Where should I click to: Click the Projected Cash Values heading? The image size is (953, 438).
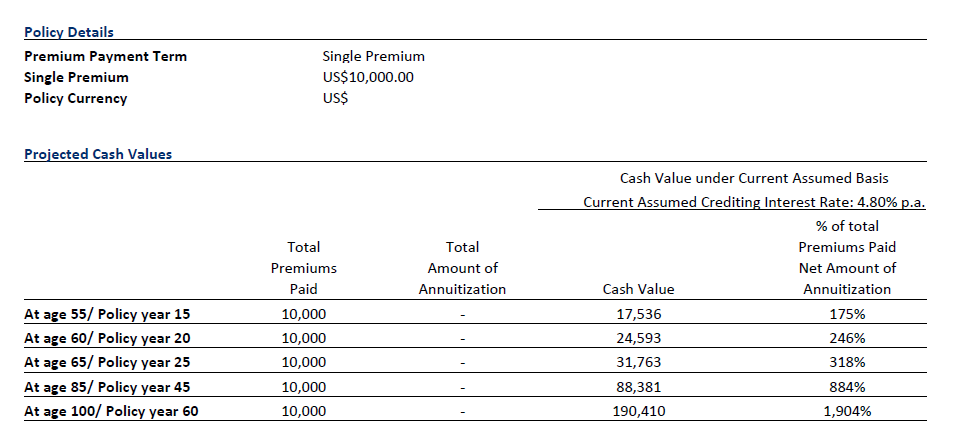98,154
